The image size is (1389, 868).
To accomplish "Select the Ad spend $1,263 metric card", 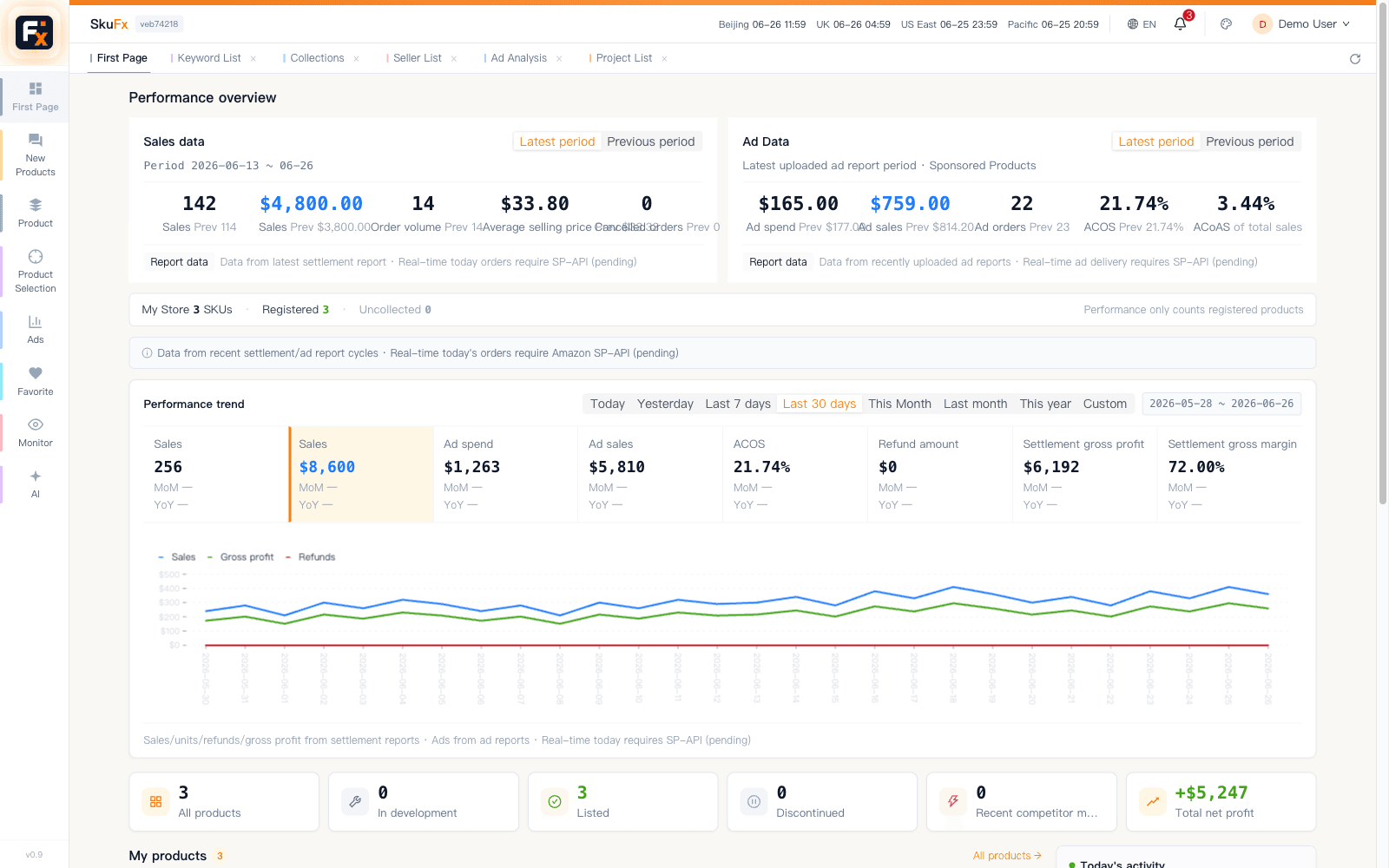I will point(505,474).
